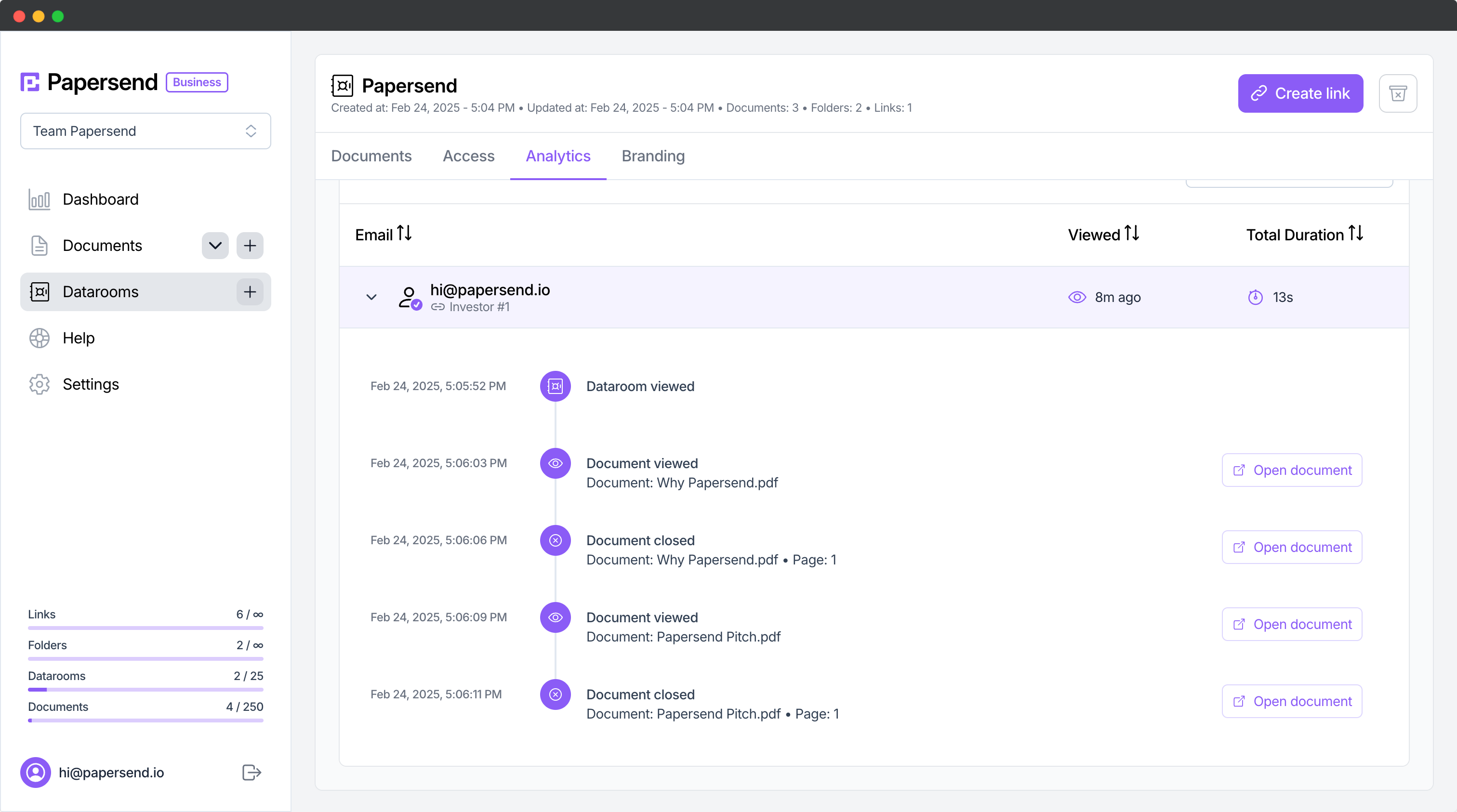
Task: Select the Analytics tab
Action: click(x=557, y=156)
